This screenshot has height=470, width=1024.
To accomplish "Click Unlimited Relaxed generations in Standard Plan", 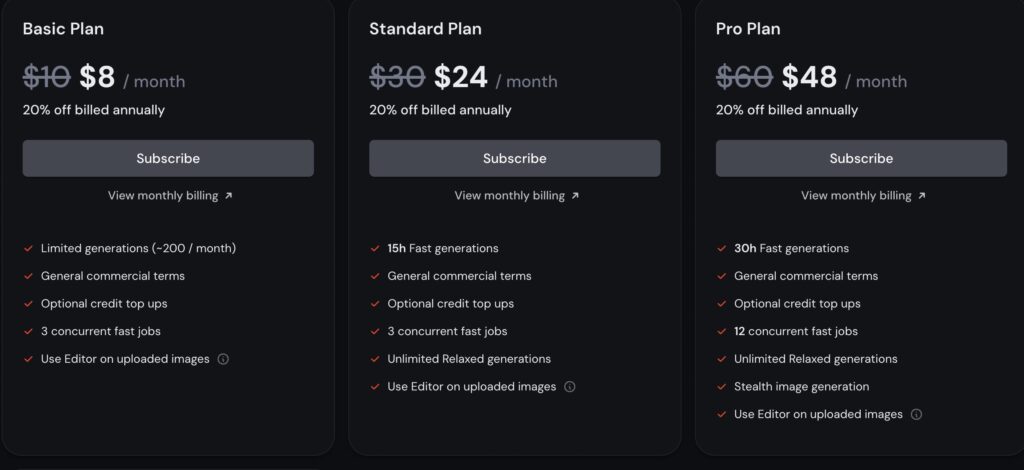I will click(469, 359).
